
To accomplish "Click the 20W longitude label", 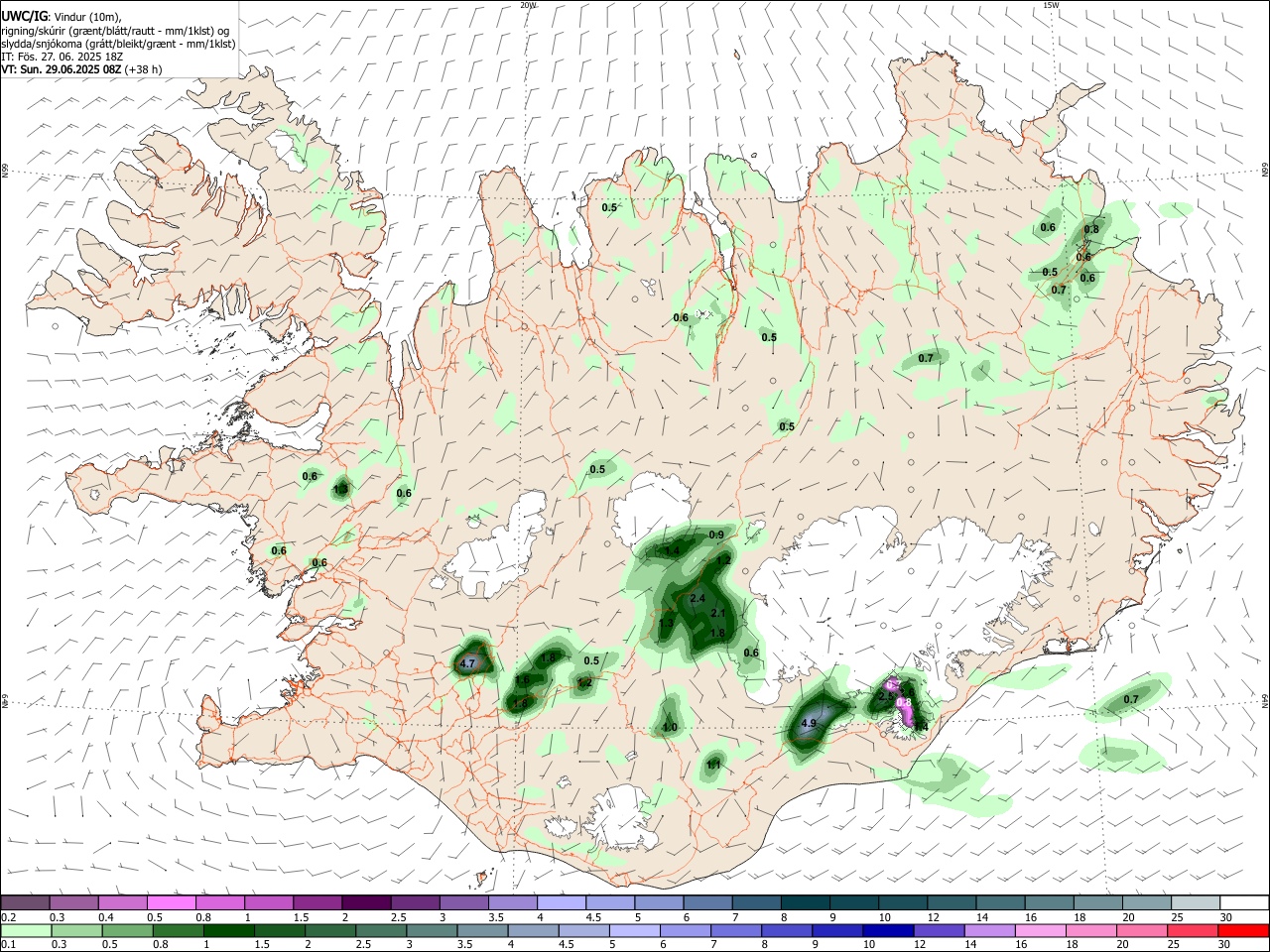I will pyautogui.click(x=529, y=5).
